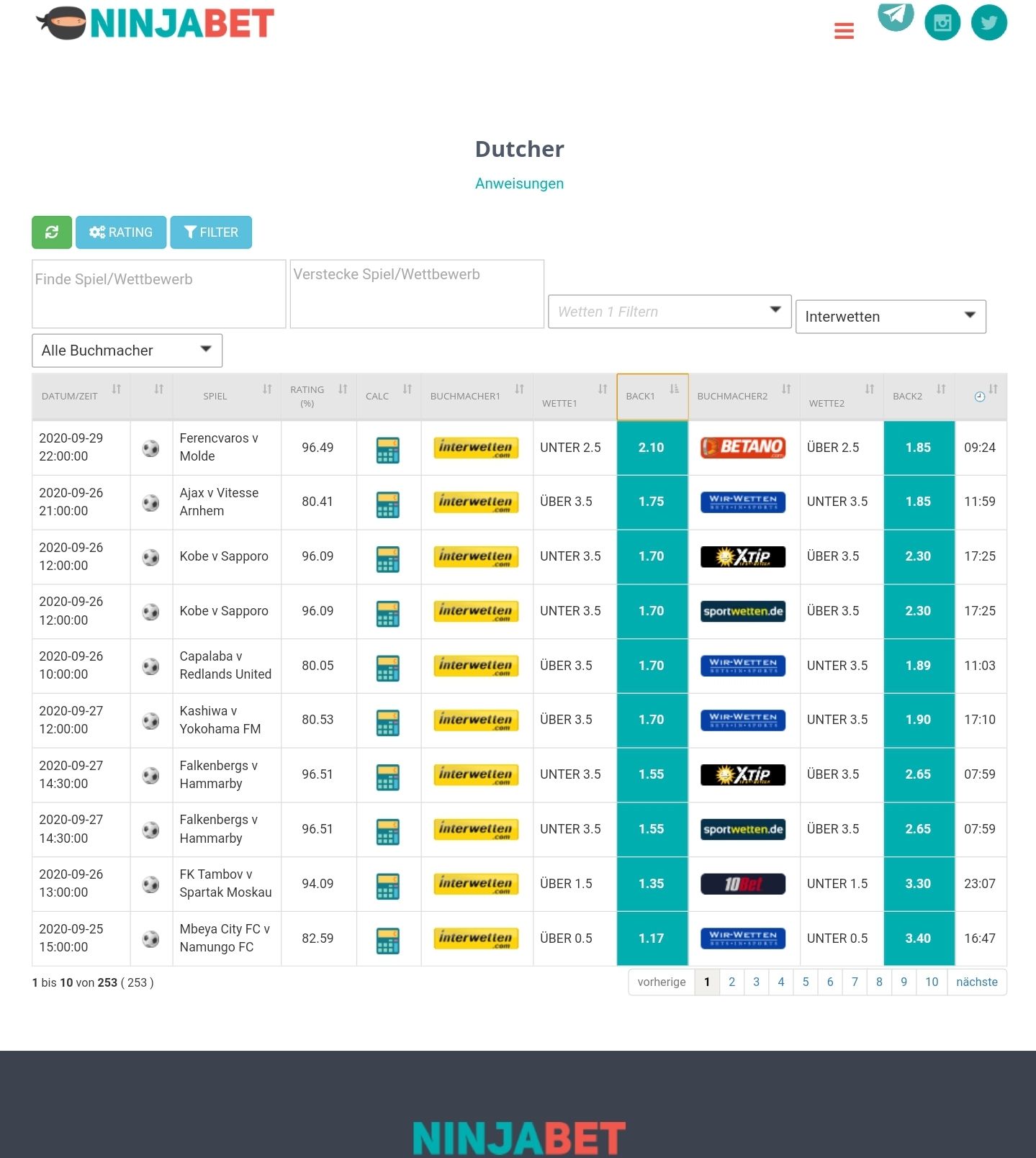Screen dimensions: 1036x1158
Task: Open calculator for Ferencvaros v Molde
Action: [388, 451]
